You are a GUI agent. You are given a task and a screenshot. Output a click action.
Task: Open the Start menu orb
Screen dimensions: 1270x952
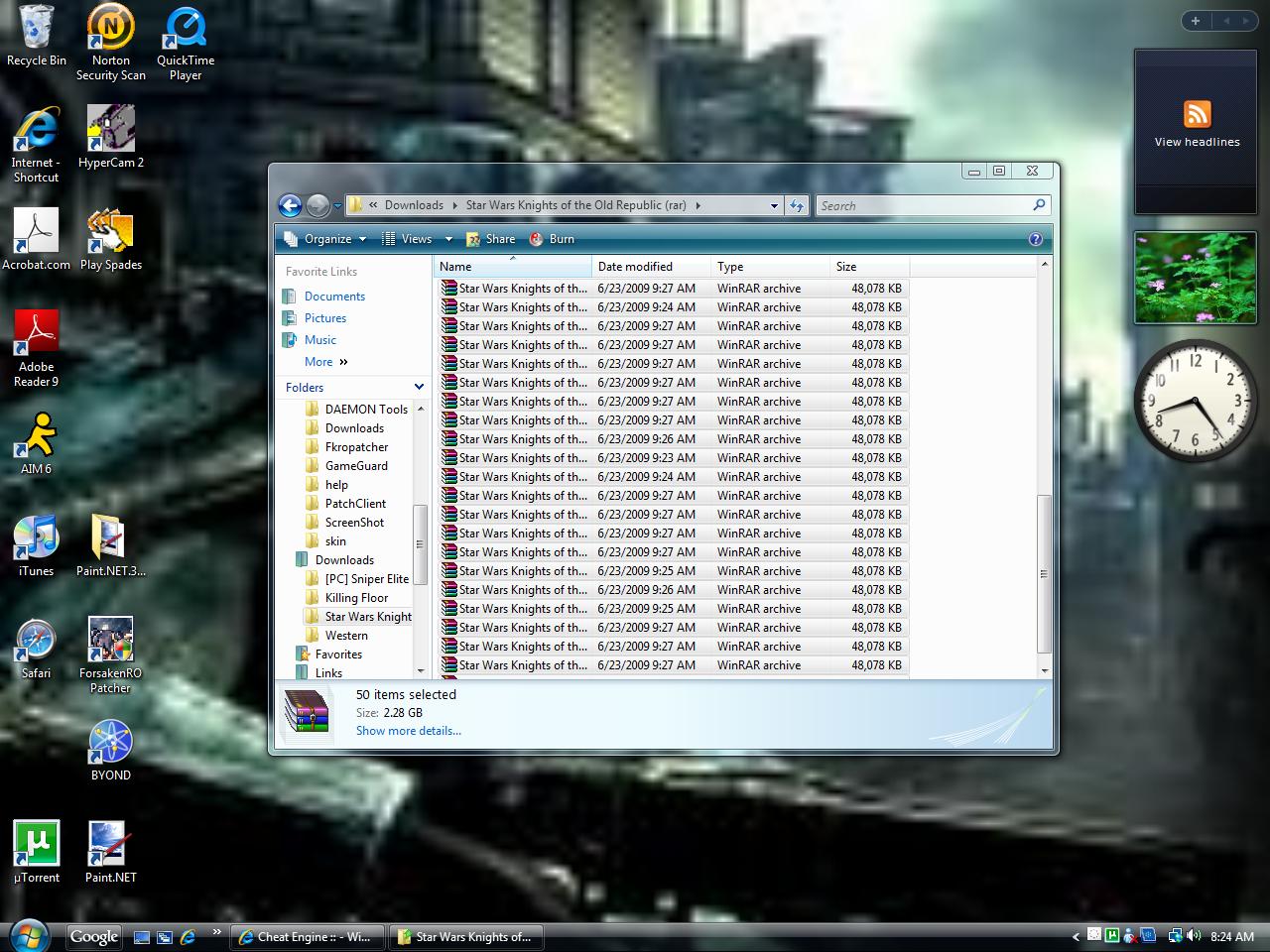(30, 936)
